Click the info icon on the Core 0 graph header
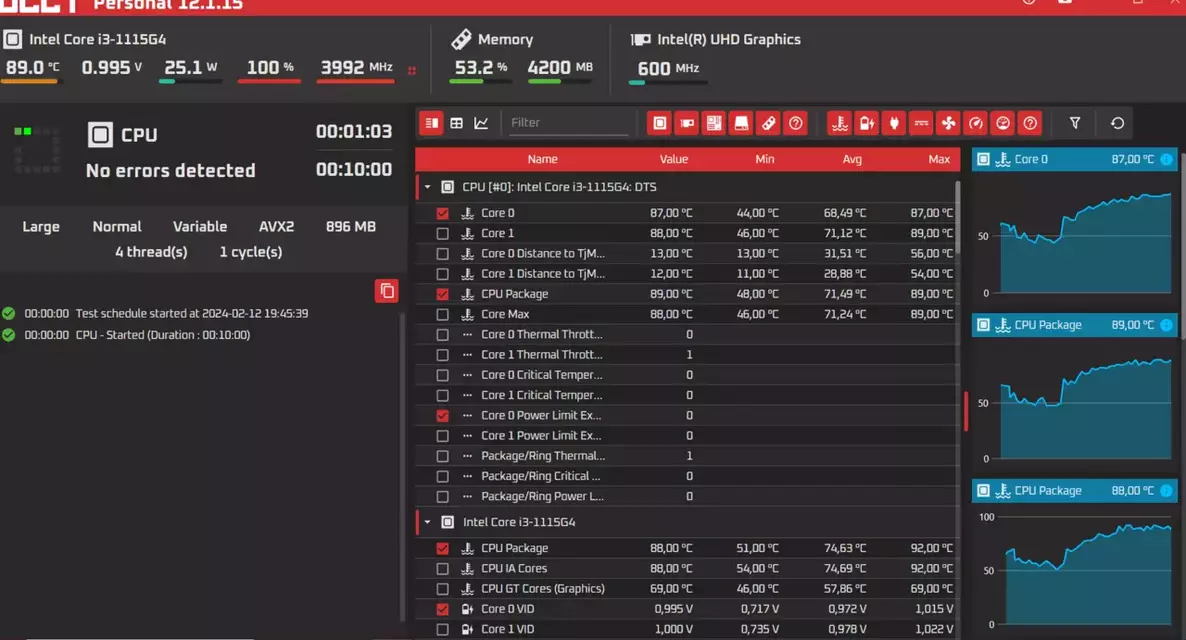This screenshot has height=640, width=1186. [1166, 160]
